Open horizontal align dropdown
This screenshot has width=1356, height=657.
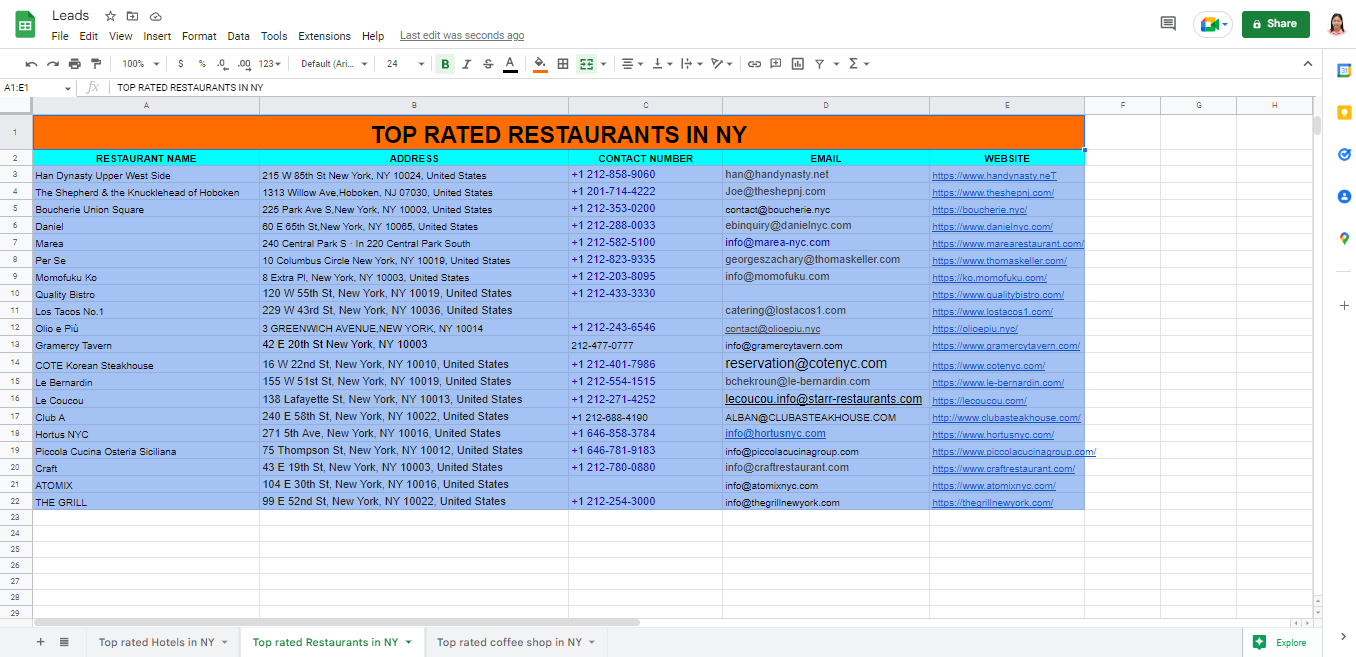click(x=632, y=64)
